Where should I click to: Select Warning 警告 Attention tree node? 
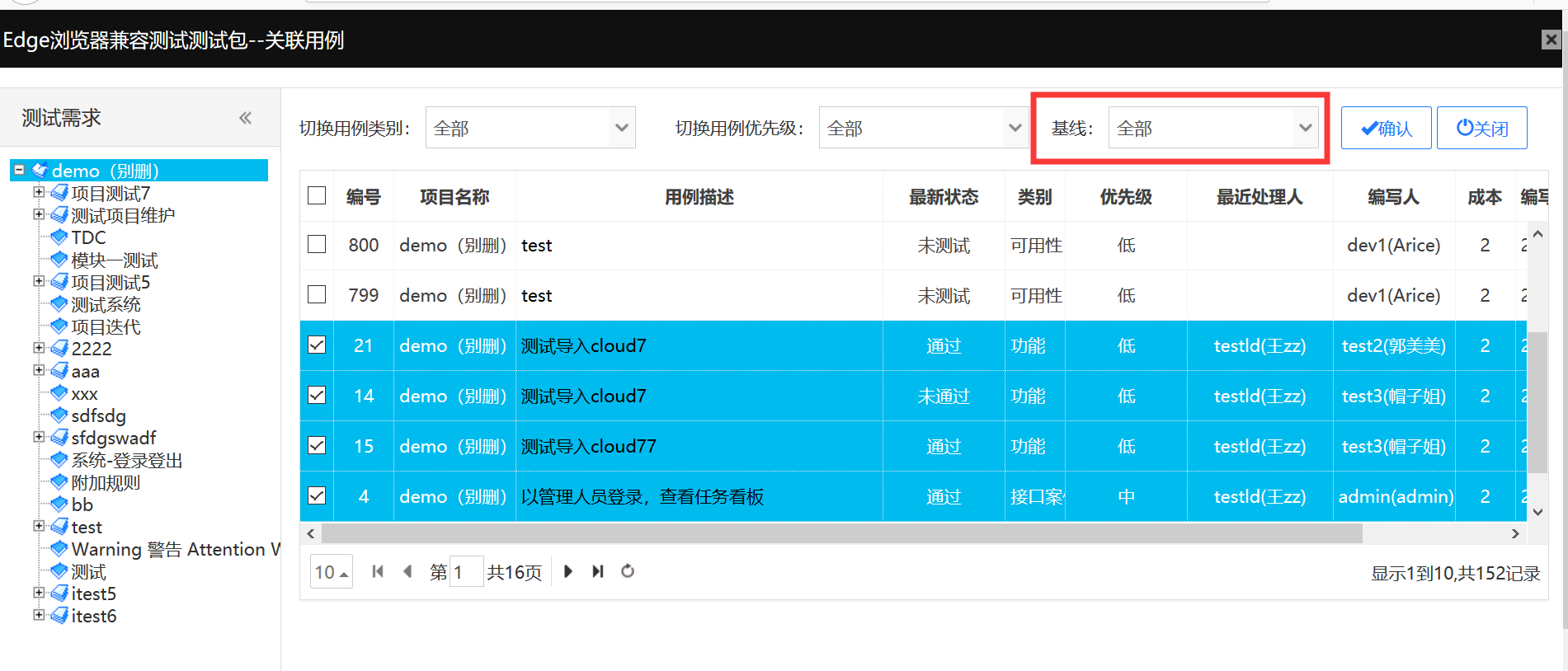click(176, 549)
